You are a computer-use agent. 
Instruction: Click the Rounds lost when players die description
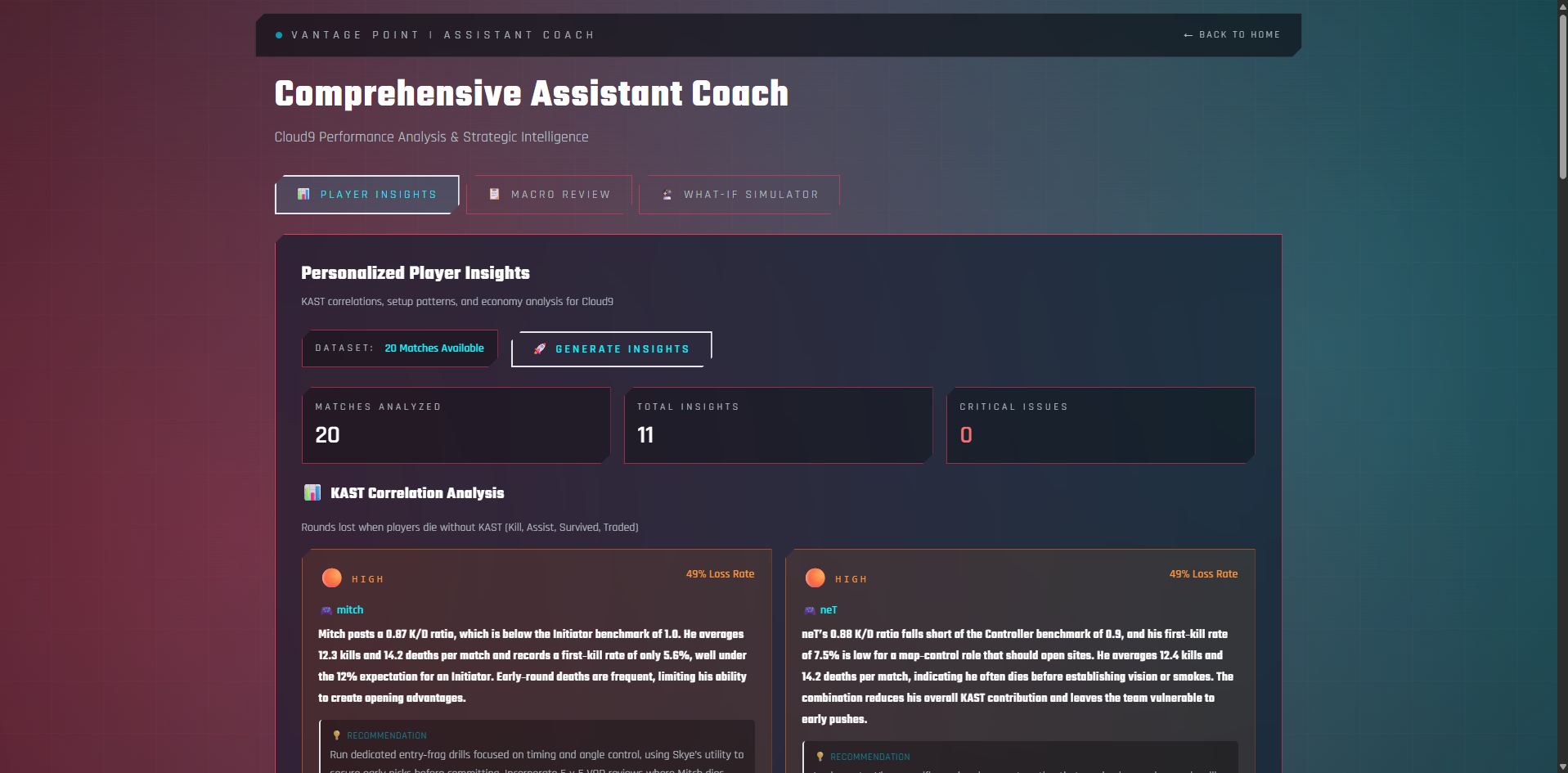click(470, 528)
